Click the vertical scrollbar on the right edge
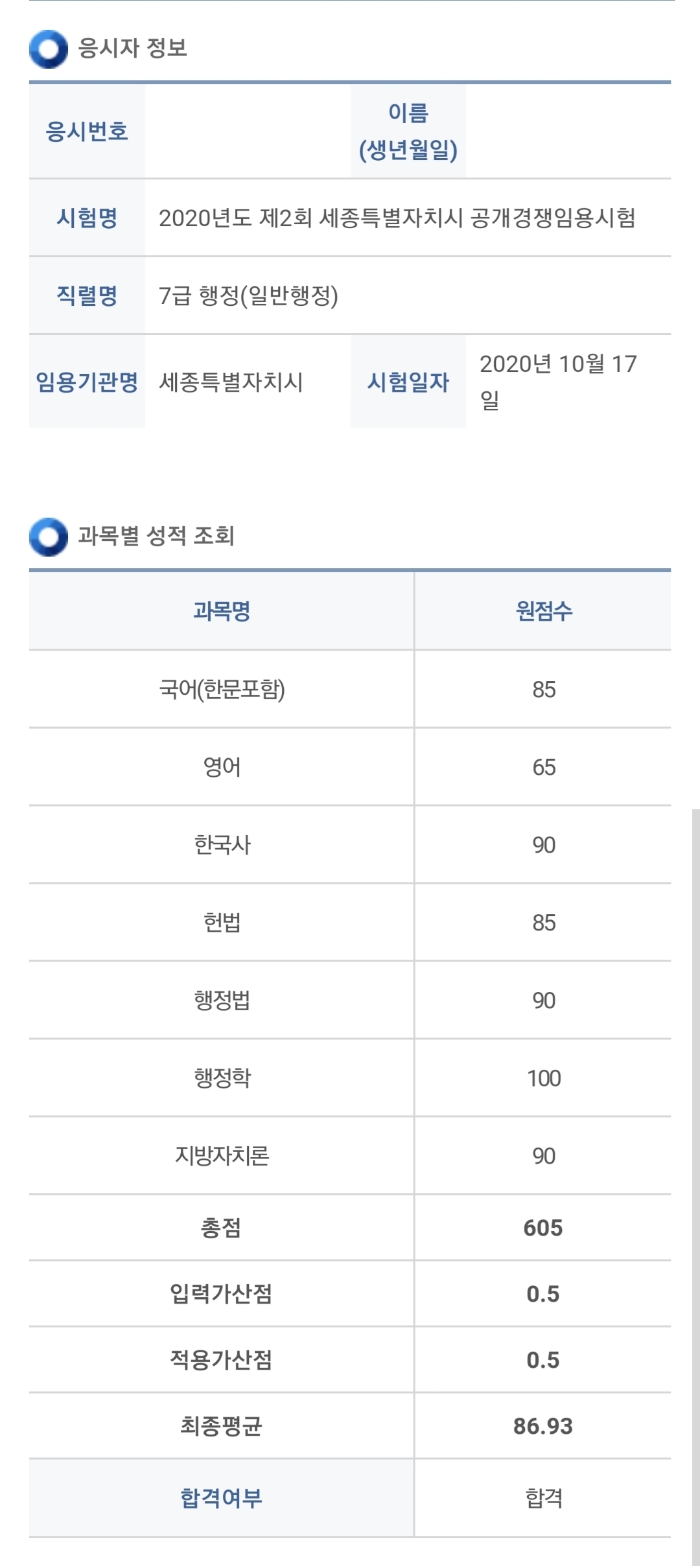The image size is (700, 1568). (x=695, y=1186)
